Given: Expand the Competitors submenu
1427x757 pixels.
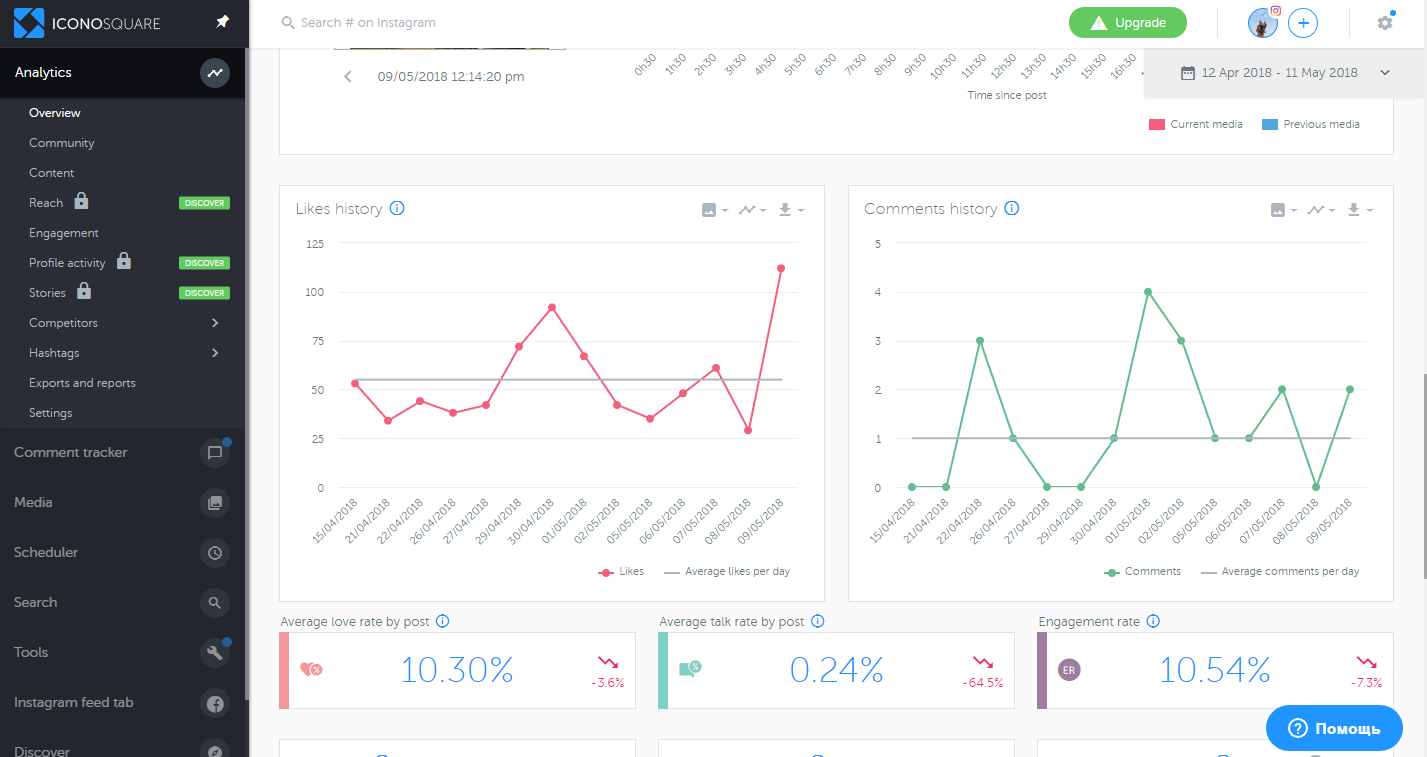Looking at the screenshot, I should point(215,323).
